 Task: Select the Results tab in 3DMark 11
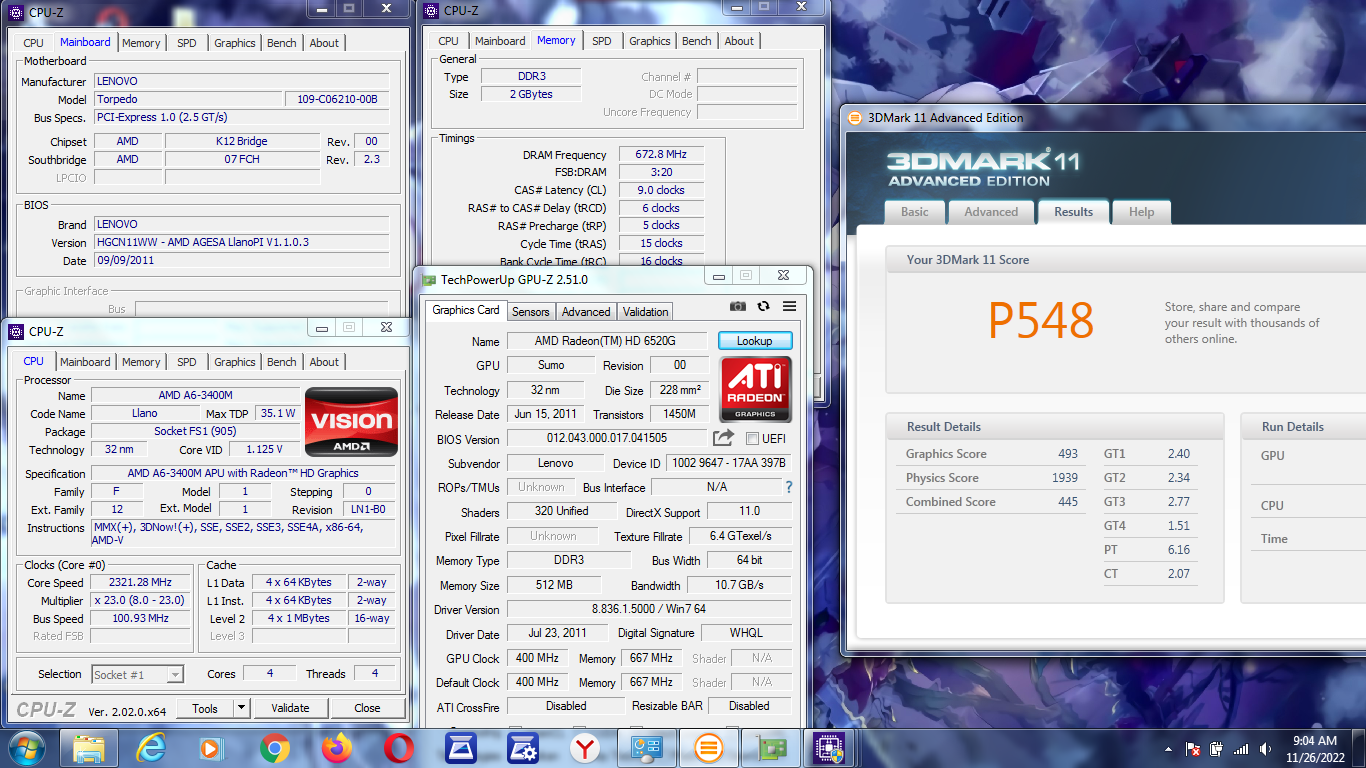click(1074, 211)
